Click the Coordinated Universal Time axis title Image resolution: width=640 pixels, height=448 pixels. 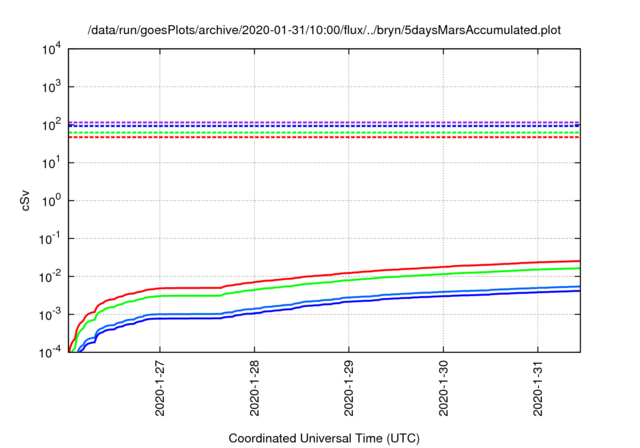324,438
